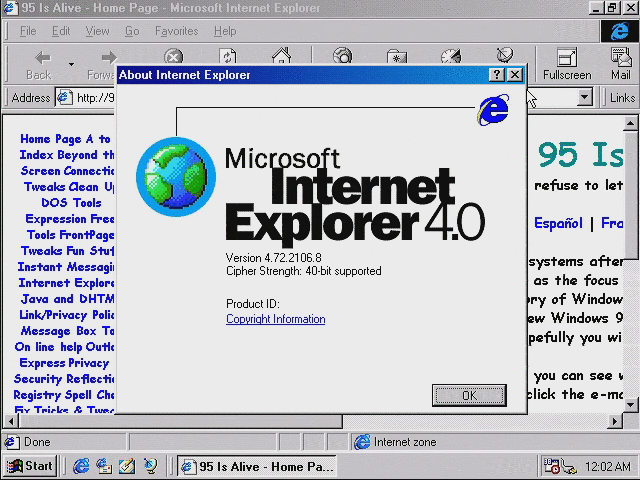Go to Home page using house icon
The width and height of the screenshot is (640, 480).
(x=282, y=56)
